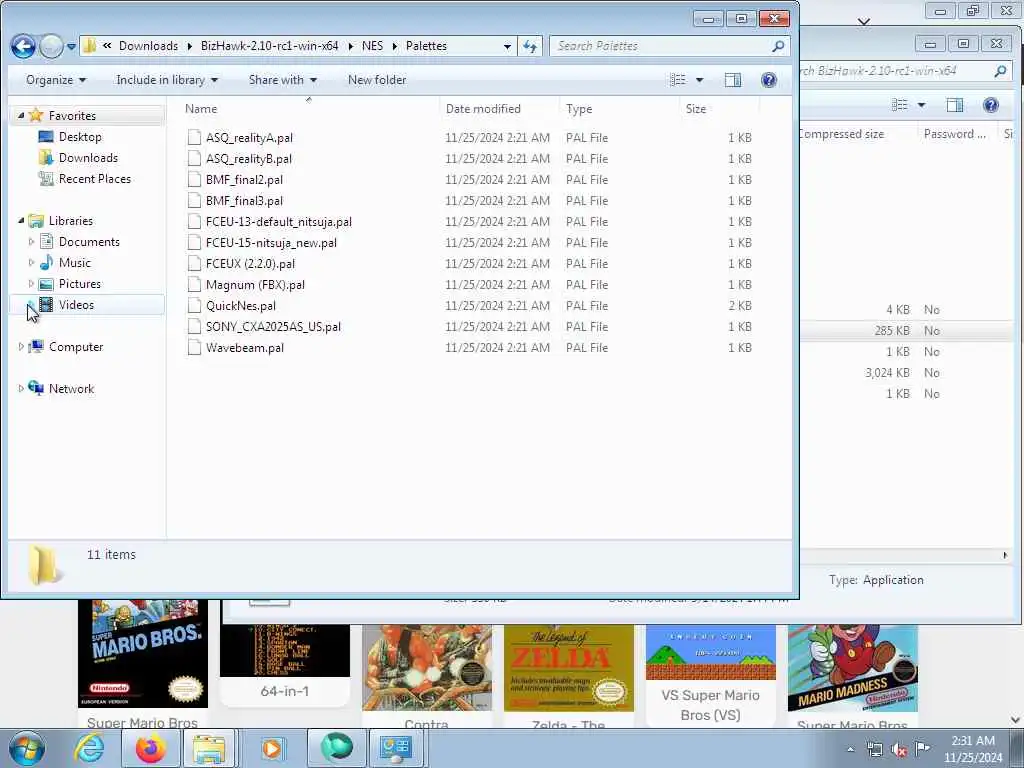1024x768 pixels.
Task: Click the Wavebeam.pal file icon
Action: tap(194, 347)
